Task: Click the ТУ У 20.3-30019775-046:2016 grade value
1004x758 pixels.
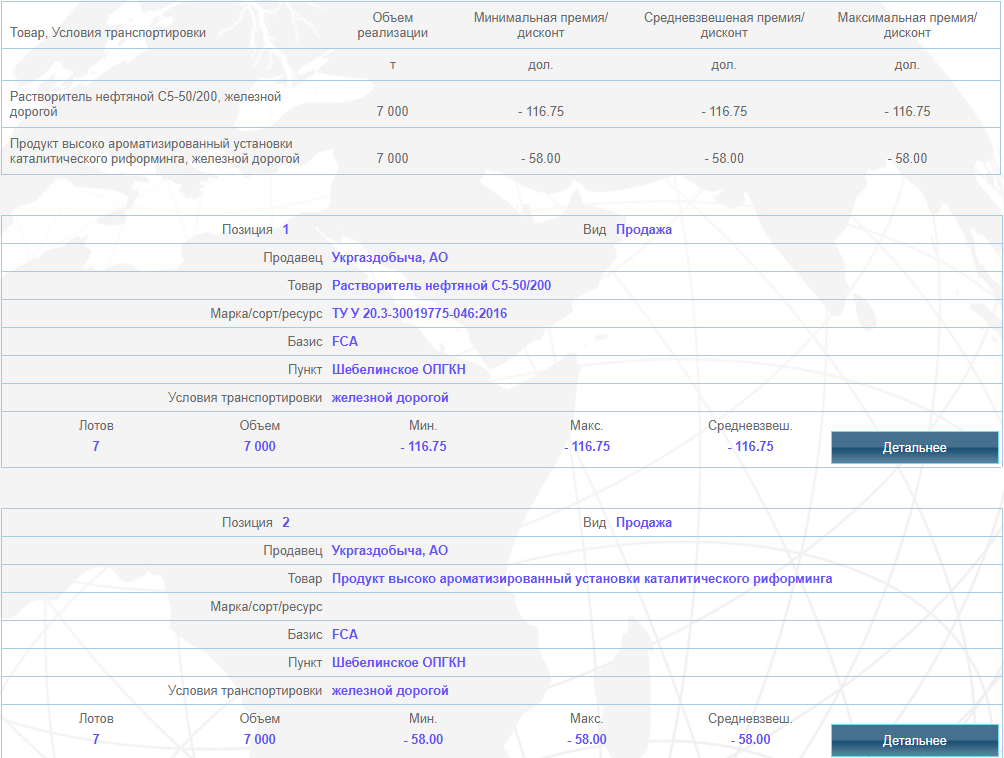Action: pyautogui.click(x=419, y=314)
